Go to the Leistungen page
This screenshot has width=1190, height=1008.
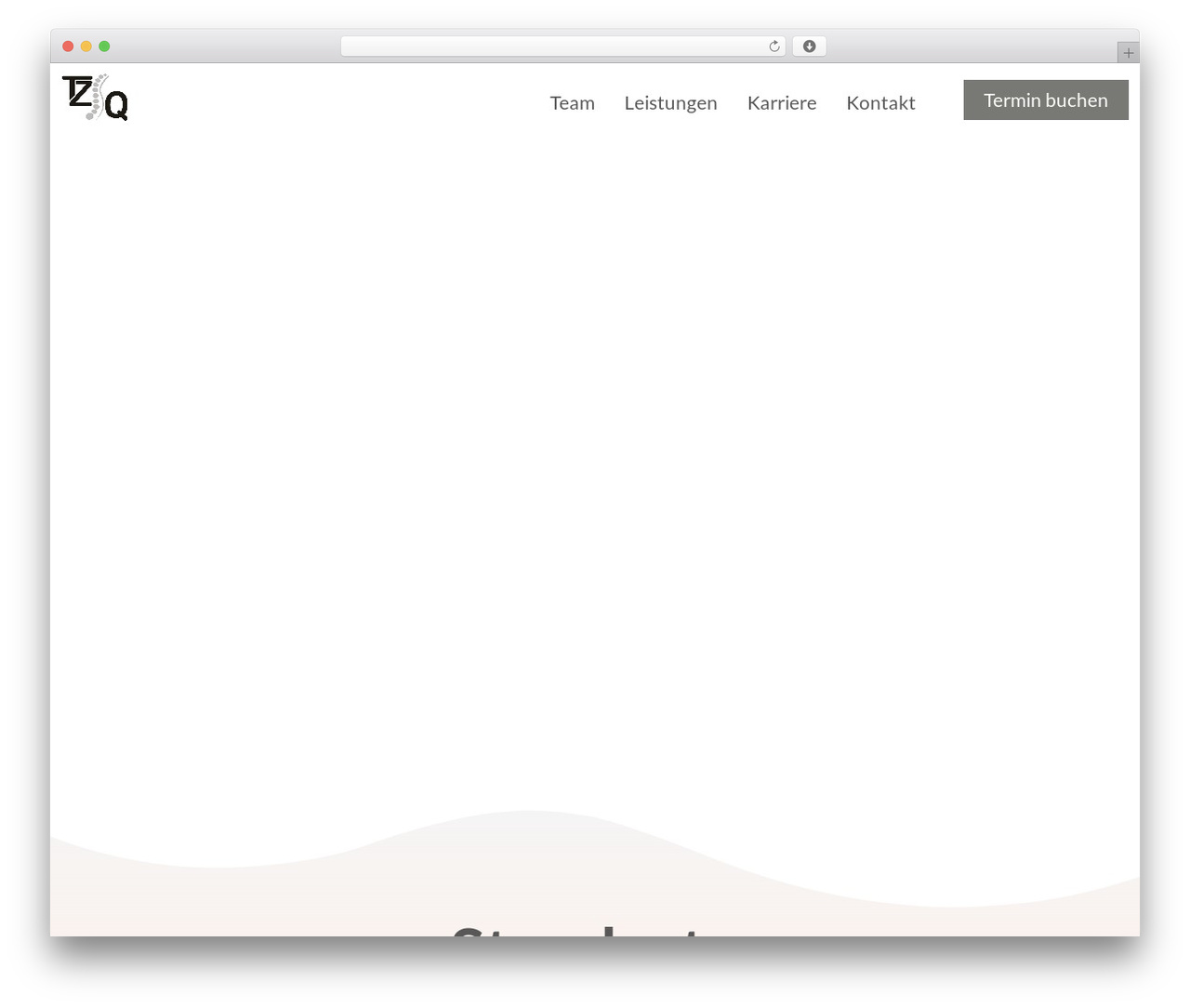click(670, 103)
